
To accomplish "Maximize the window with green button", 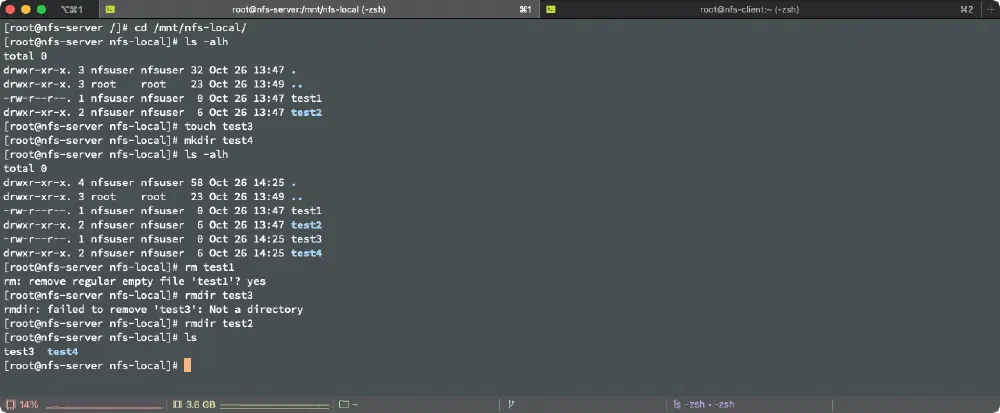I will (x=41, y=10).
